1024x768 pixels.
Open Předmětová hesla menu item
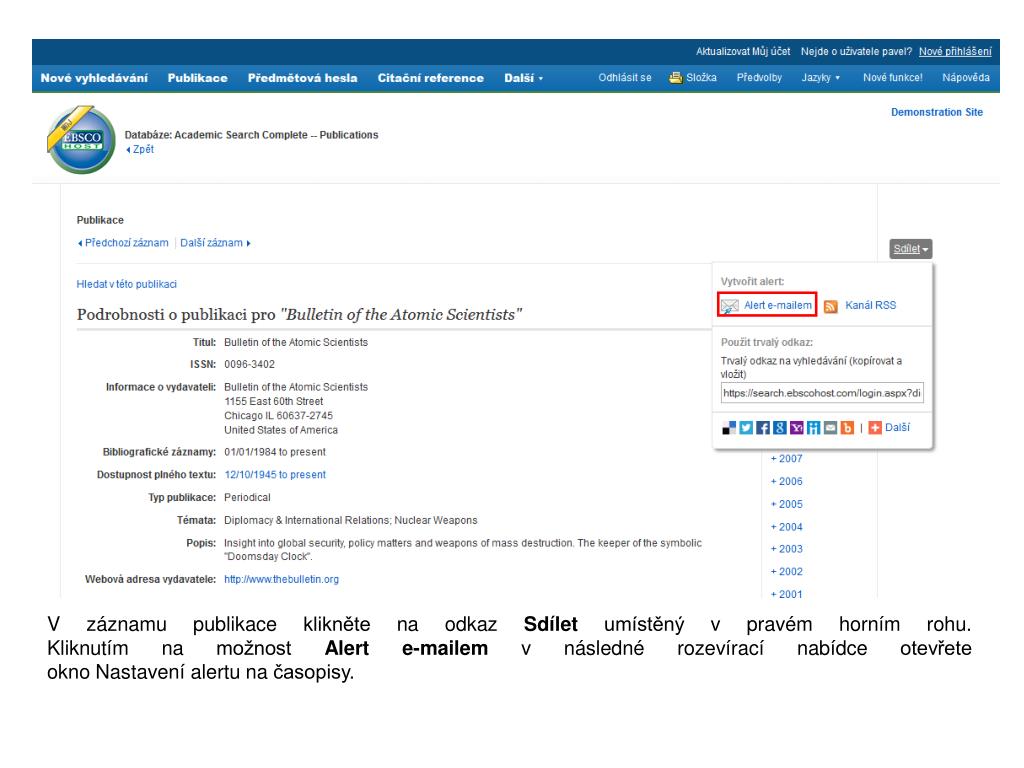pos(302,78)
